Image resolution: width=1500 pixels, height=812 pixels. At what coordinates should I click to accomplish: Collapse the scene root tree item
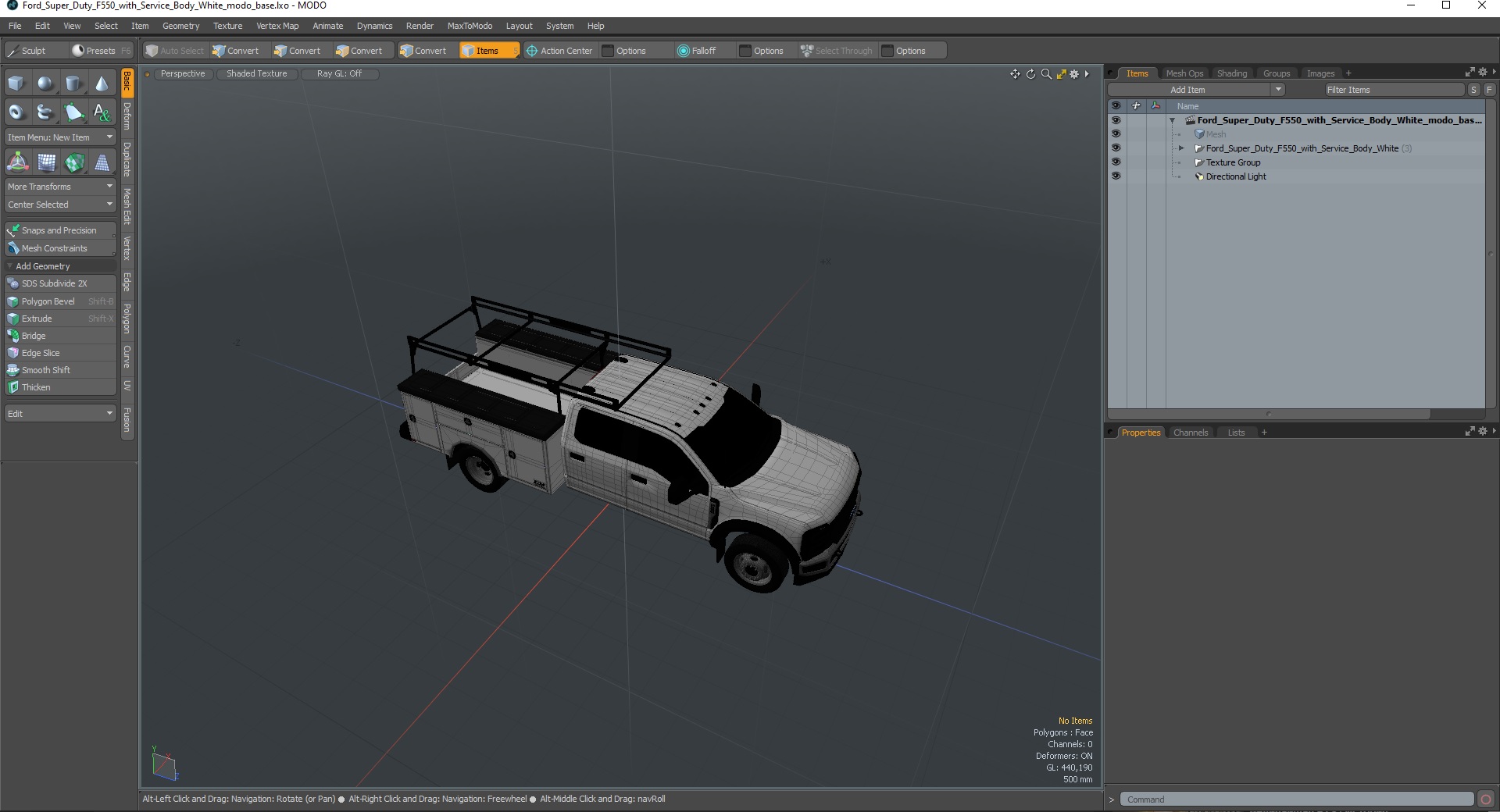coord(1172,121)
